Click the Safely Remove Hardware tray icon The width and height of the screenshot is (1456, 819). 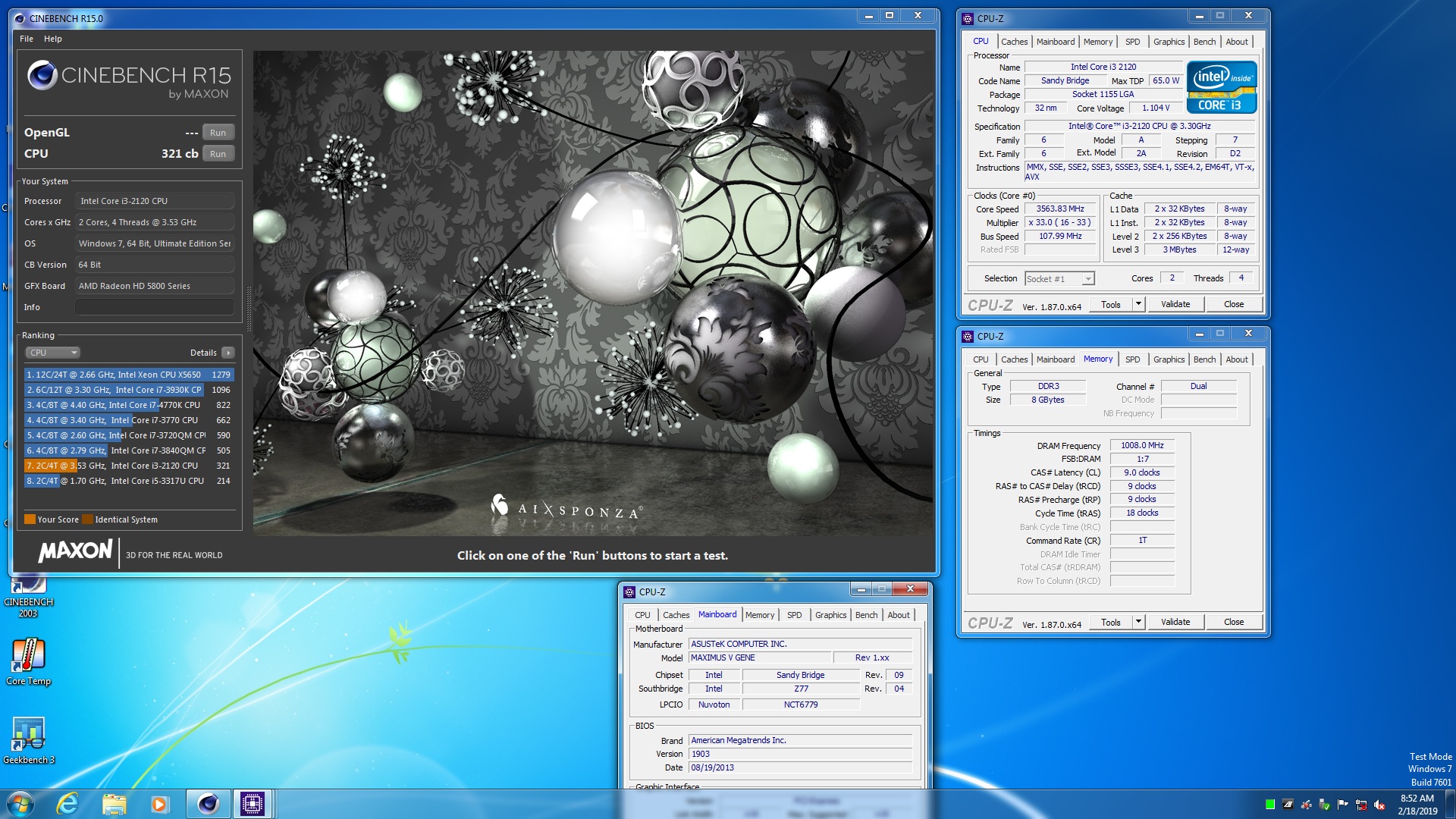coord(1325,805)
